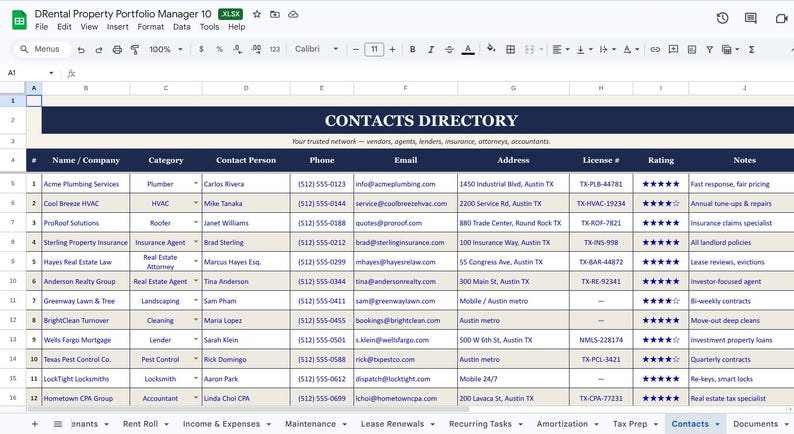Open the Format menu
Image resolution: width=794 pixels, height=434 pixels.
(150, 27)
